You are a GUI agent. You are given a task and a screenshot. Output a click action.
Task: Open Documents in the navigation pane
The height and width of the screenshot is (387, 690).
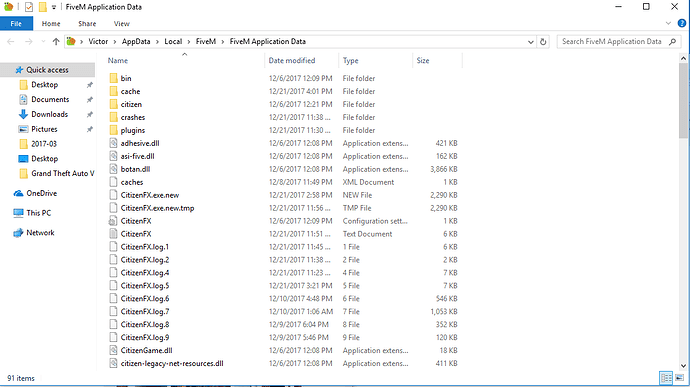[50, 100]
